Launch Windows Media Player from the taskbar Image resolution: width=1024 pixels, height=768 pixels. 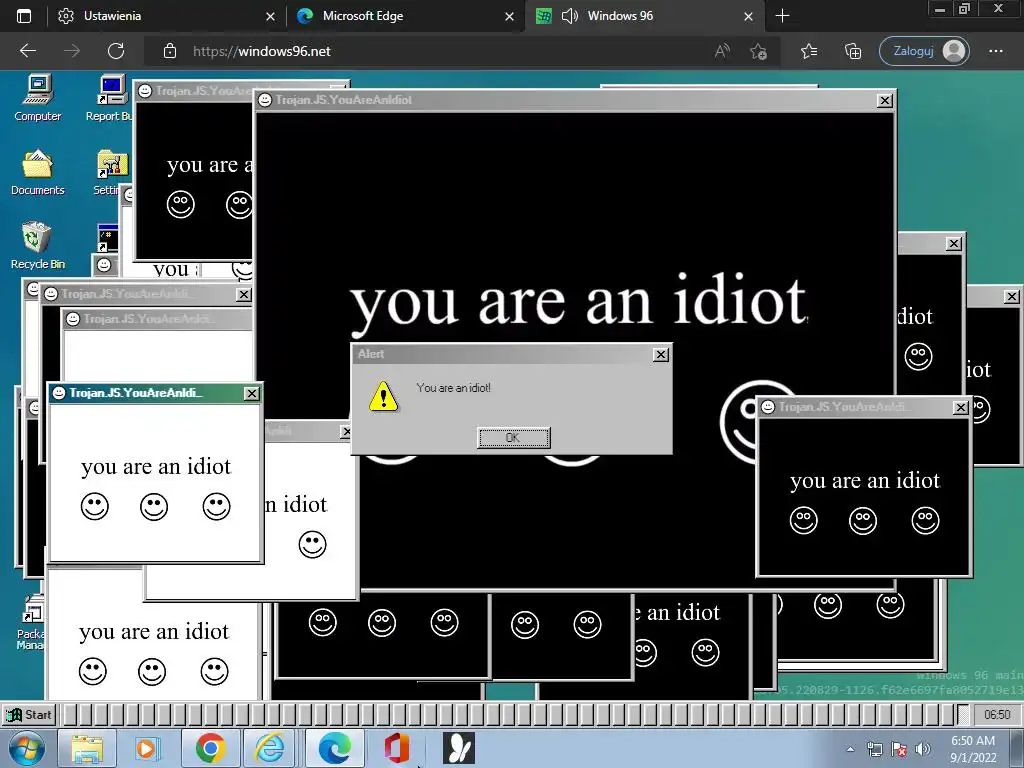[x=146, y=748]
